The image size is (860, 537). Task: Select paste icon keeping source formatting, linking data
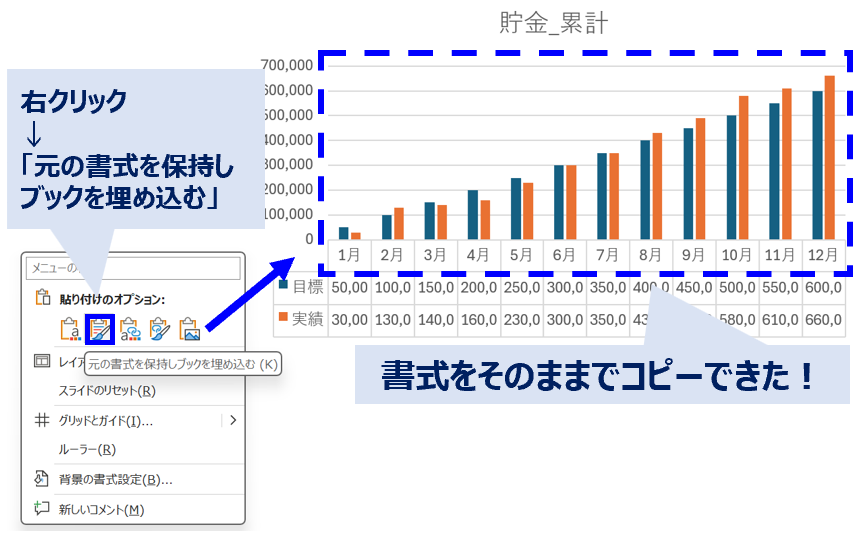(x=160, y=329)
